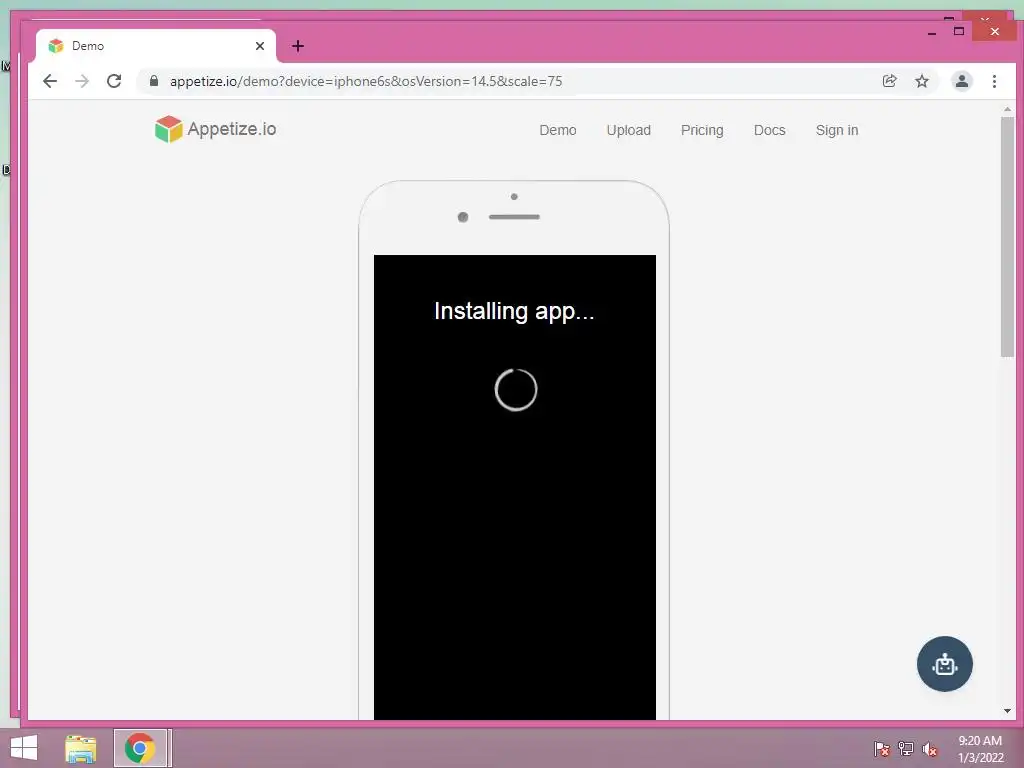Click Sign in
This screenshot has height=768, width=1024.
(x=837, y=130)
